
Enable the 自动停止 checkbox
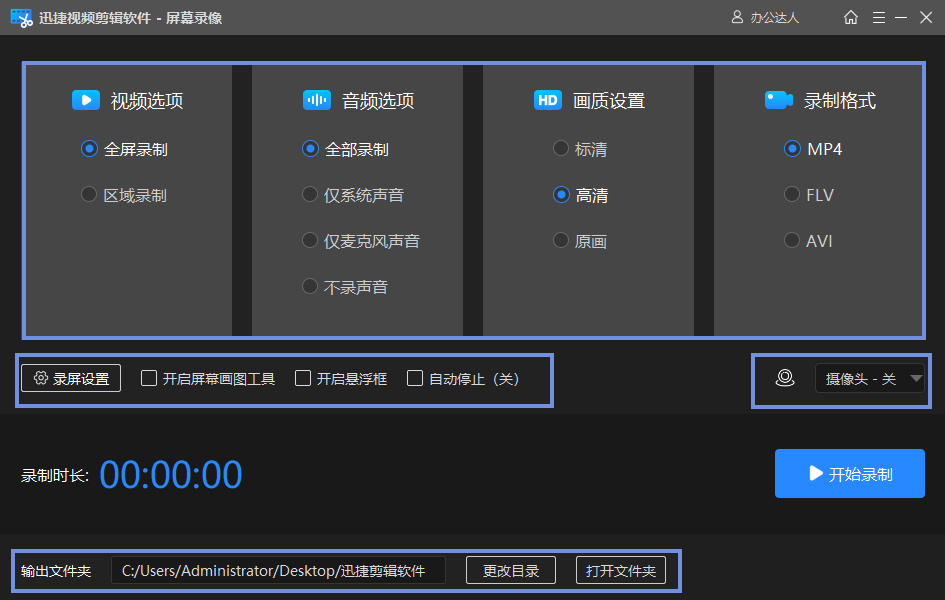tap(415, 378)
